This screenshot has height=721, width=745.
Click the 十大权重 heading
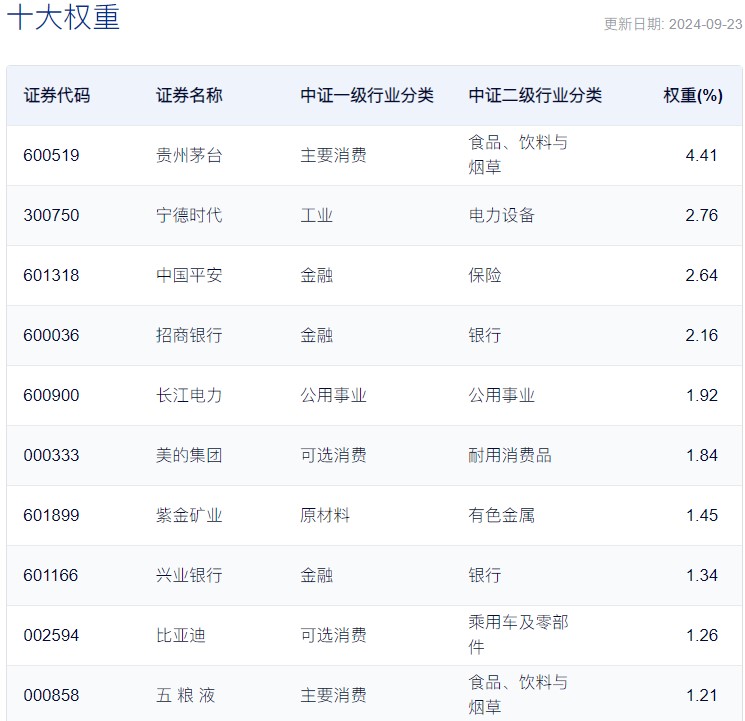tap(63, 18)
